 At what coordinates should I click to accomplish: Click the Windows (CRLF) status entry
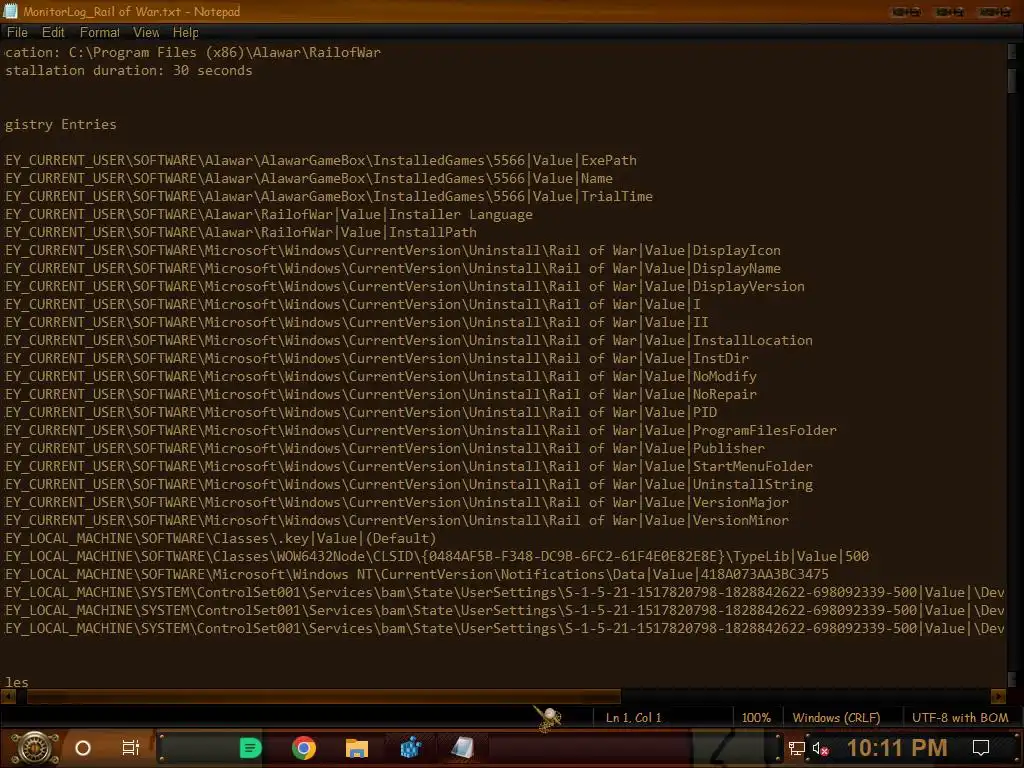point(836,718)
